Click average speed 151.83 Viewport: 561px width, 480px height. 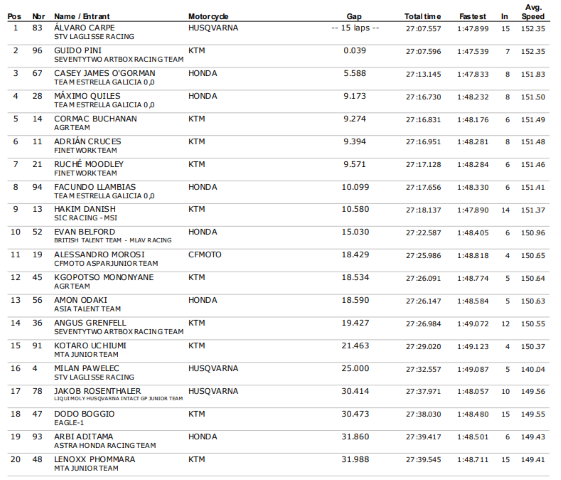[x=533, y=74]
